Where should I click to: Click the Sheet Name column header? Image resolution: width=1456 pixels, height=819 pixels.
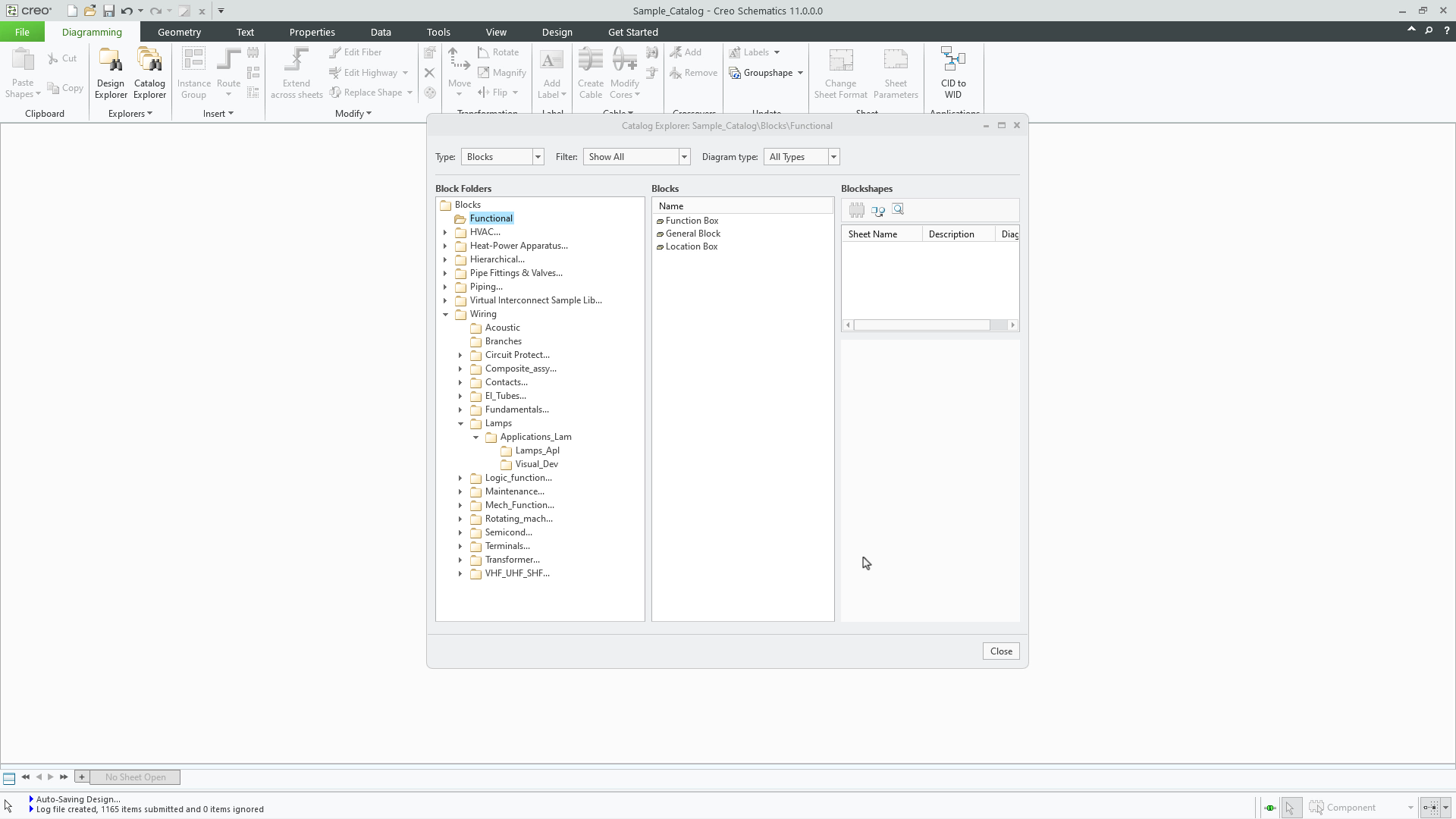882,234
